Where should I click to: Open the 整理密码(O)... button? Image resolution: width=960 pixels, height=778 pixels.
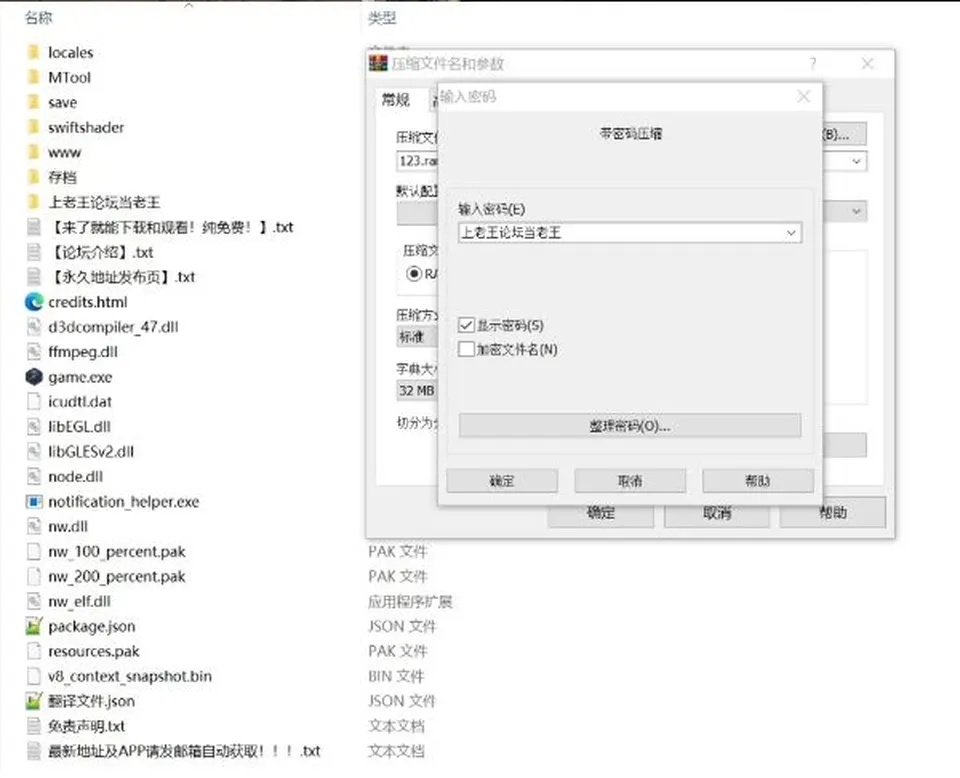click(x=630, y=426)
